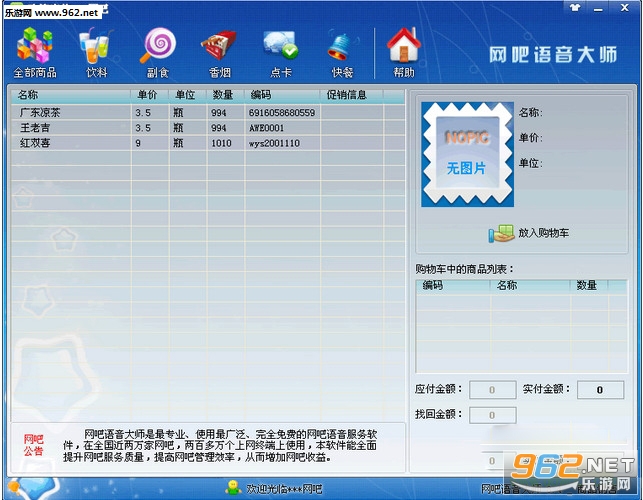Open 帮助 help house icon
The width and height of the screenshot is (643, 500).
click(x=404, y=53)
